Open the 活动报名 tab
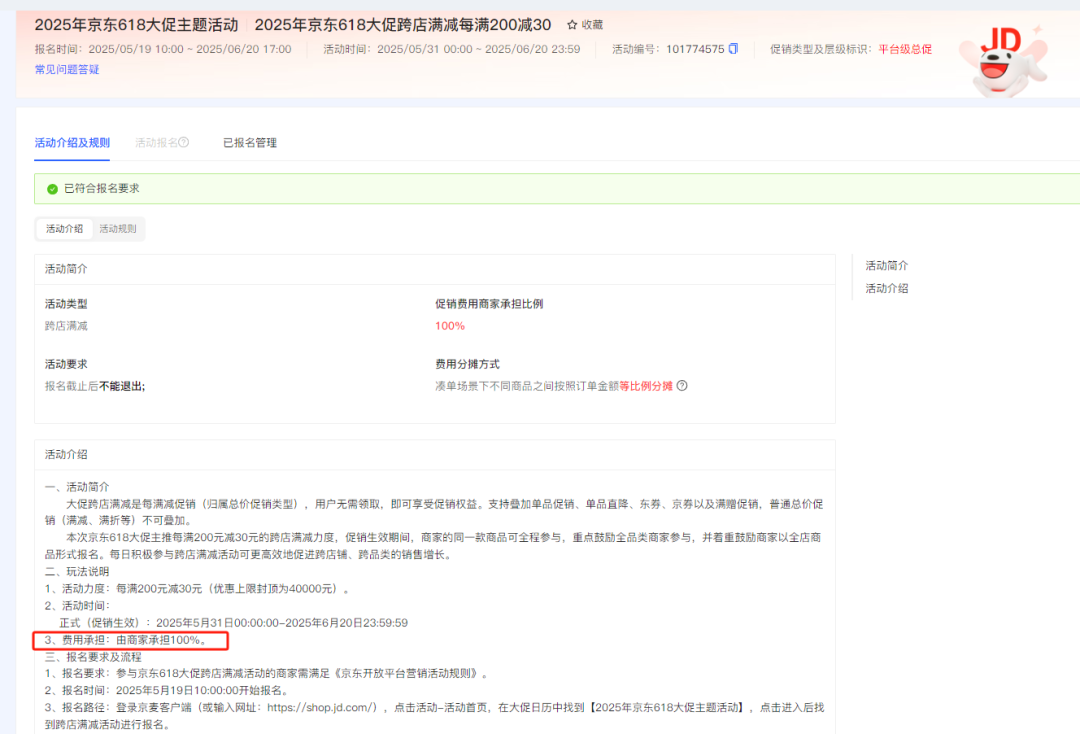Viewport: 1080px width, 734px height. [x=158, y=142]
